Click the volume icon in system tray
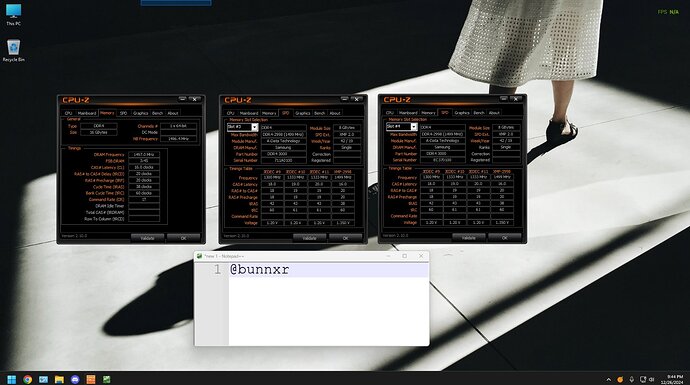This screenshot has height=385, width=690. click(x=652, y=379)
